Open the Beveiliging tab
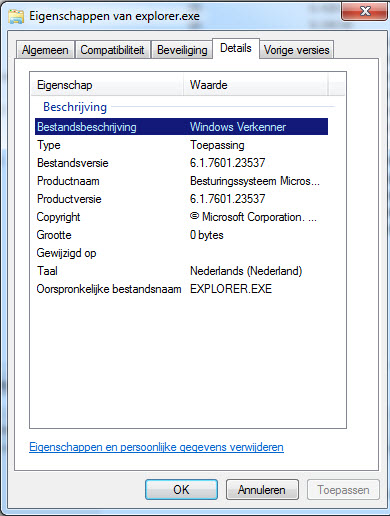390x516 pixels. (182, 50)
